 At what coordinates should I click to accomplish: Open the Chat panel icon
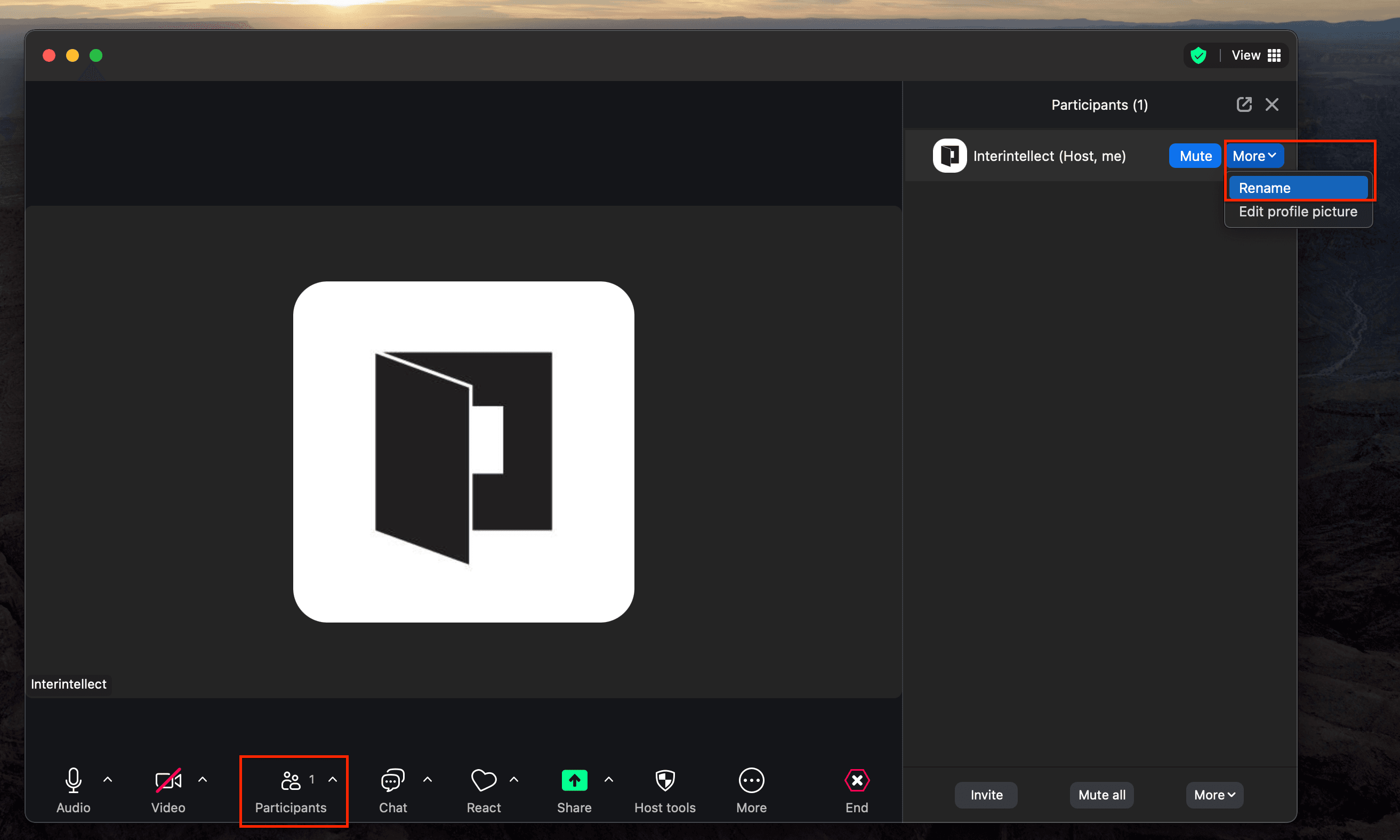pyautogui.click(x=393, y=780)
